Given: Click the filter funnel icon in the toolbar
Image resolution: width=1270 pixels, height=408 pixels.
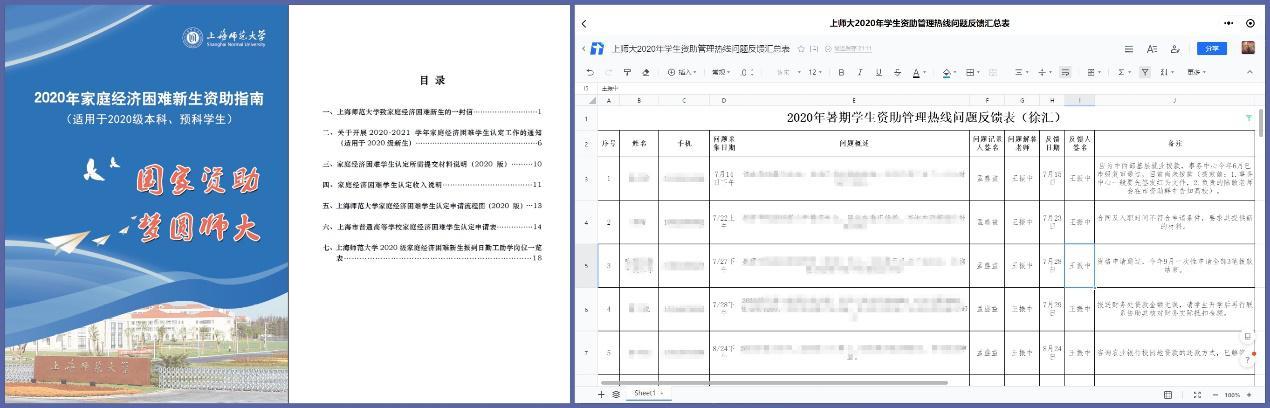Looking at the screenshot, I should coord(1145,72).
